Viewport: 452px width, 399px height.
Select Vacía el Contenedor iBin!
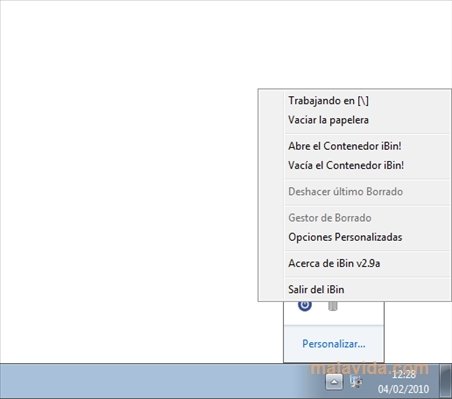(354, 165)
